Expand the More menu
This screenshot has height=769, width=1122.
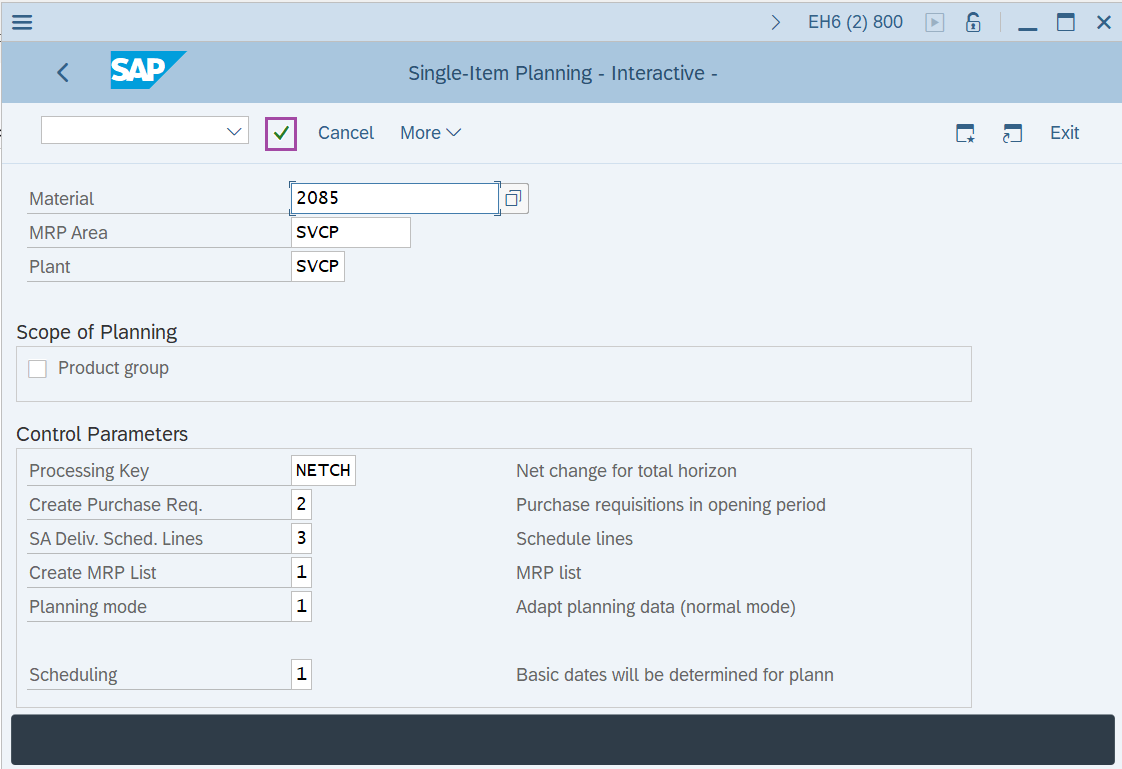coord(430,133)
